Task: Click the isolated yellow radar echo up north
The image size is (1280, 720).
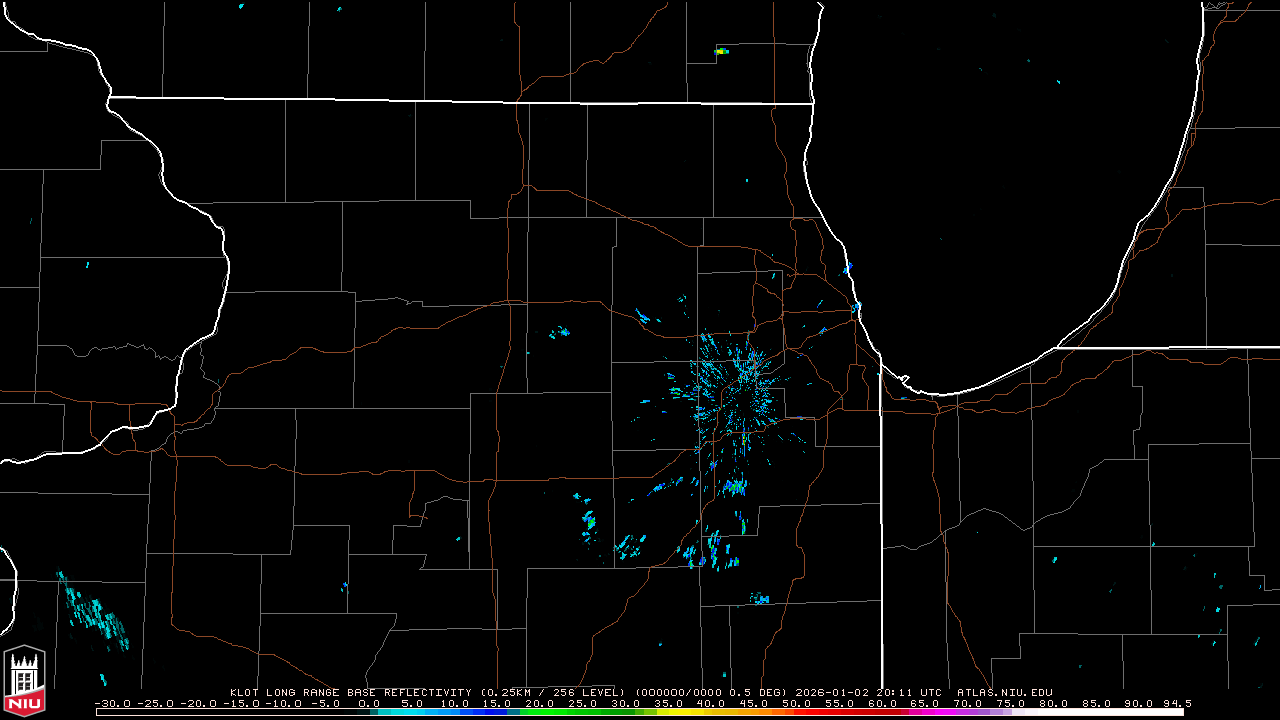Action: [x=721, y=51]
